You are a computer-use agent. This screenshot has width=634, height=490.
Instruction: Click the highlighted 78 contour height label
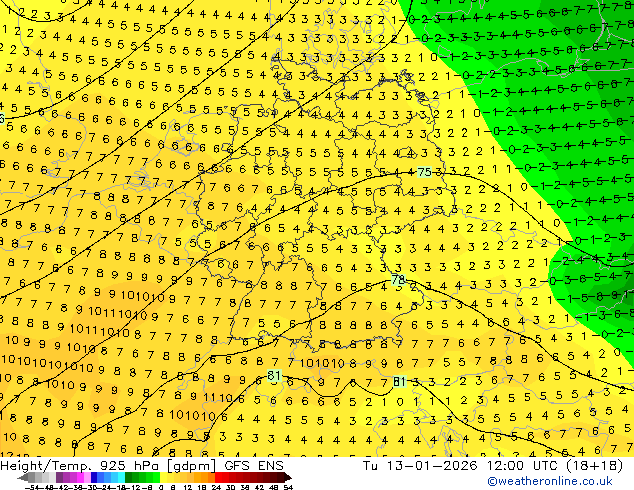click(x=398, y=279)
